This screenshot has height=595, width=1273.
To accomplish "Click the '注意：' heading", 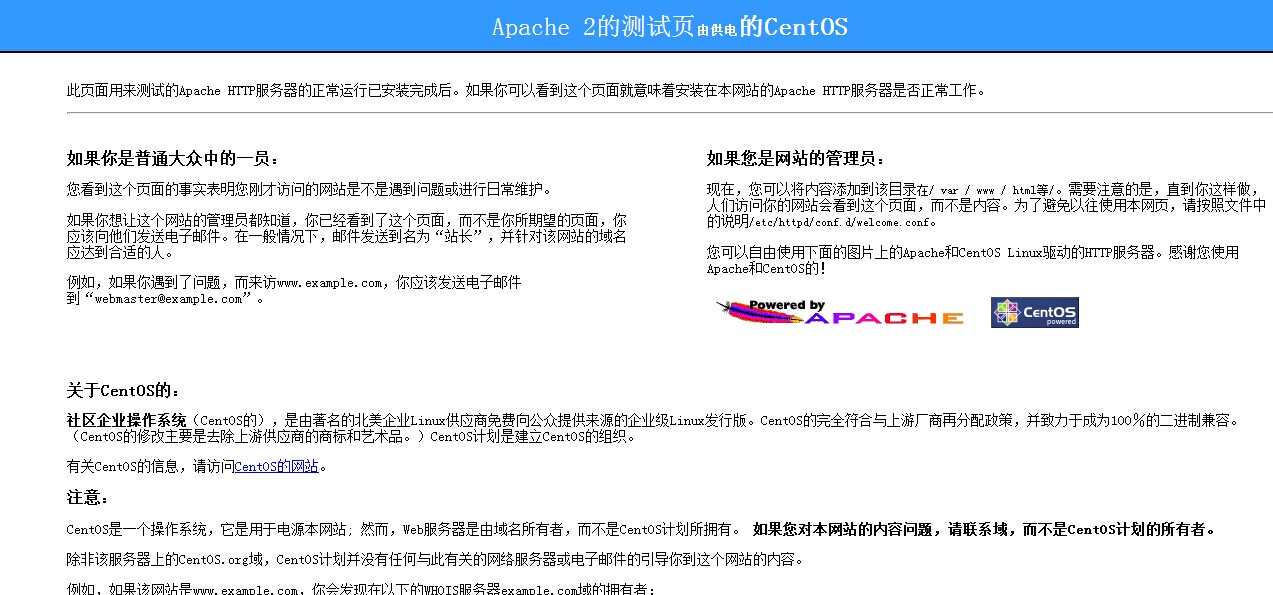I will [88, 497].
